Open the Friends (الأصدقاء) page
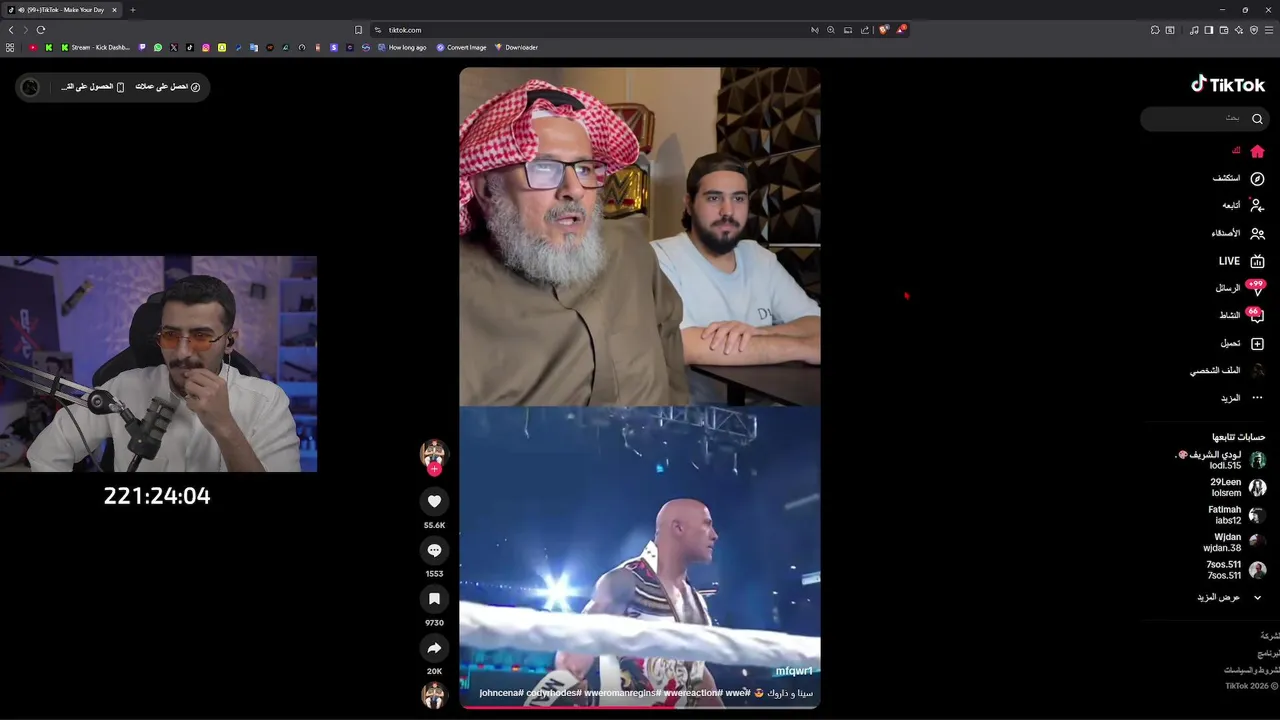 click(x=1238, y=233)
